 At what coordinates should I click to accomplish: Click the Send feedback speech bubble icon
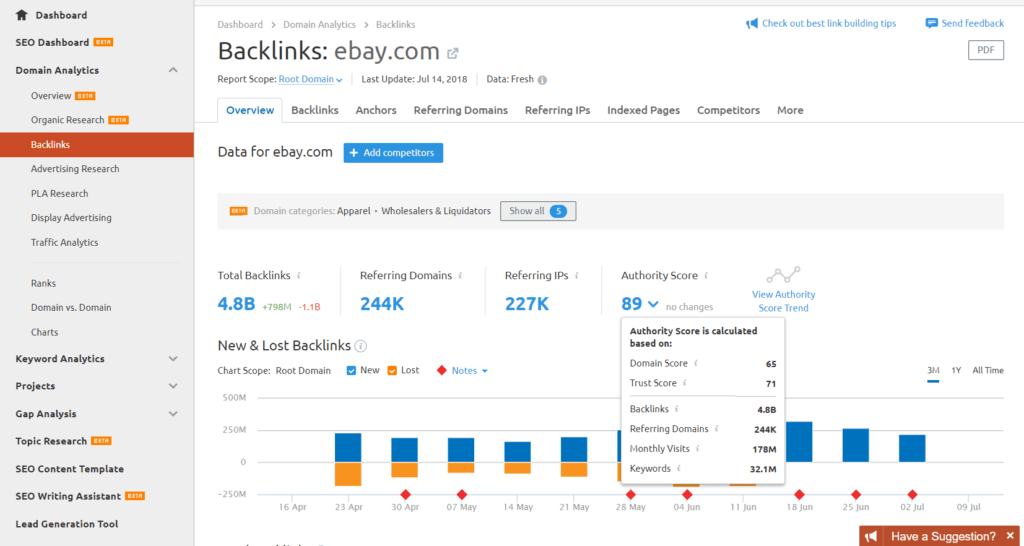point(932,24)
